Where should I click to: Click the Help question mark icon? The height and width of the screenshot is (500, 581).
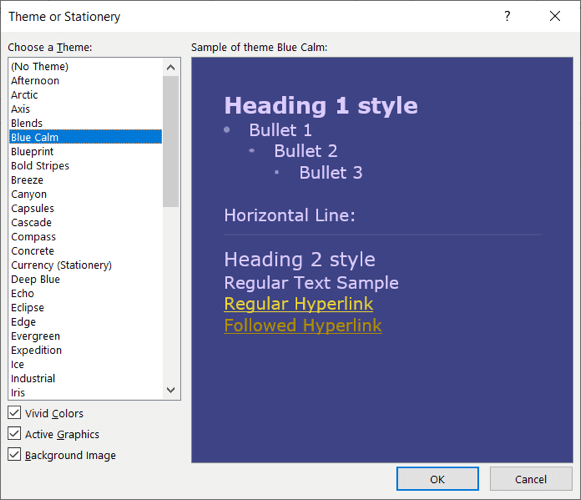point(507,16)
